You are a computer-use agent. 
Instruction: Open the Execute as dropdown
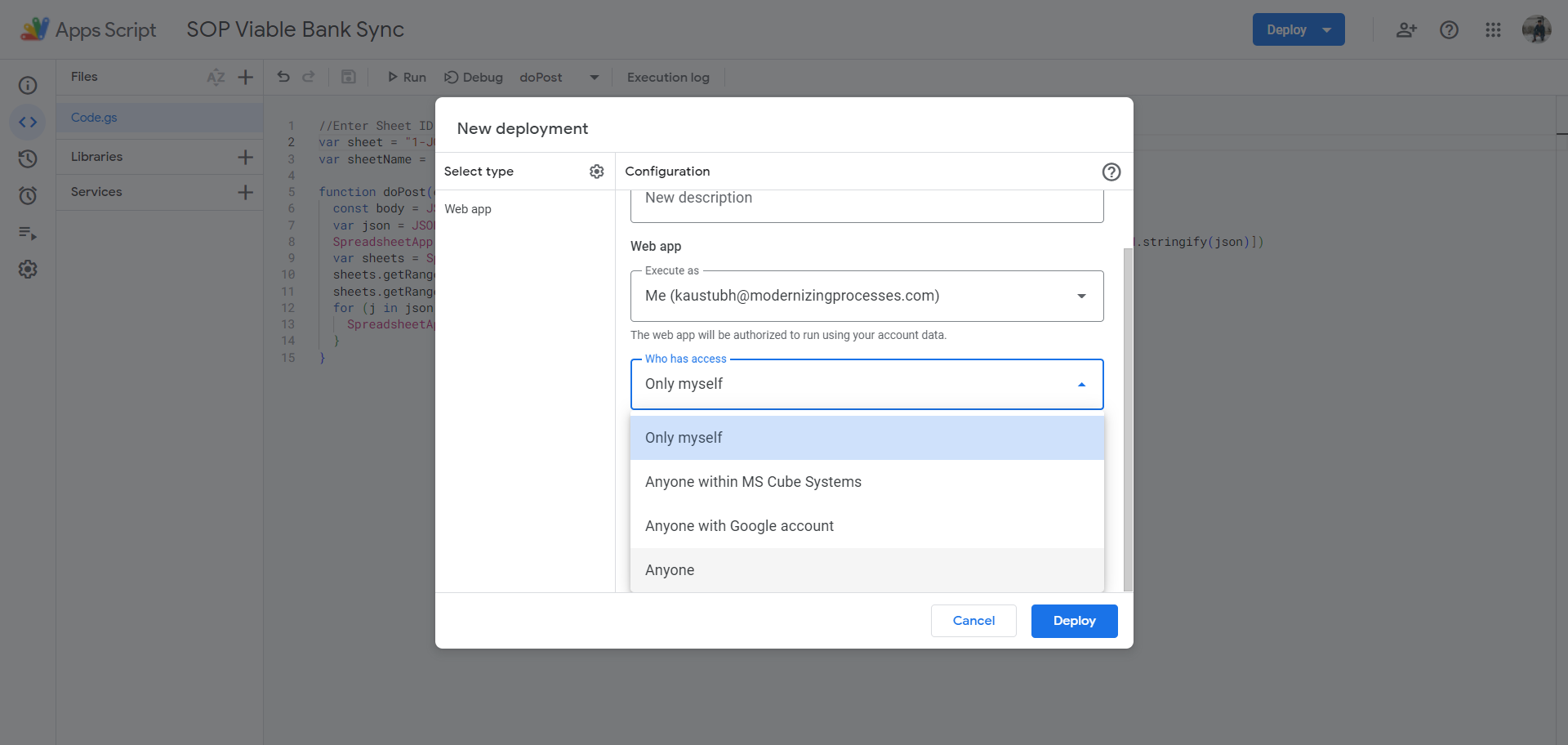pyautogui.click(x=866, y=296)
